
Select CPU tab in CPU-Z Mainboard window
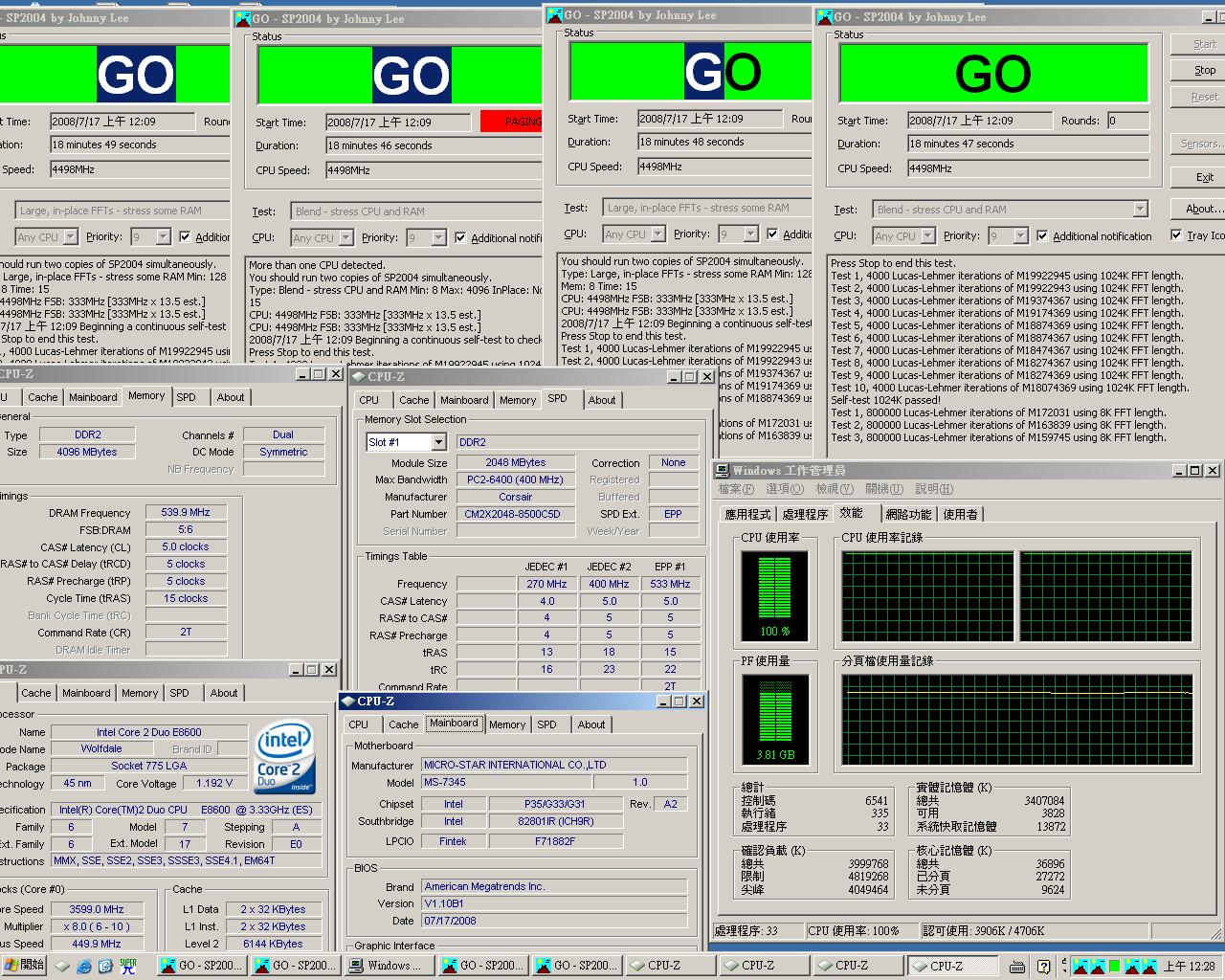359,724
